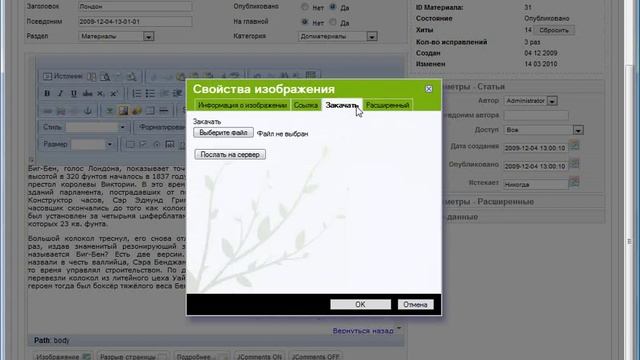Open calendar for 'Истекает' field
Screen dimensions: 640x360
[x=574, y=182]
